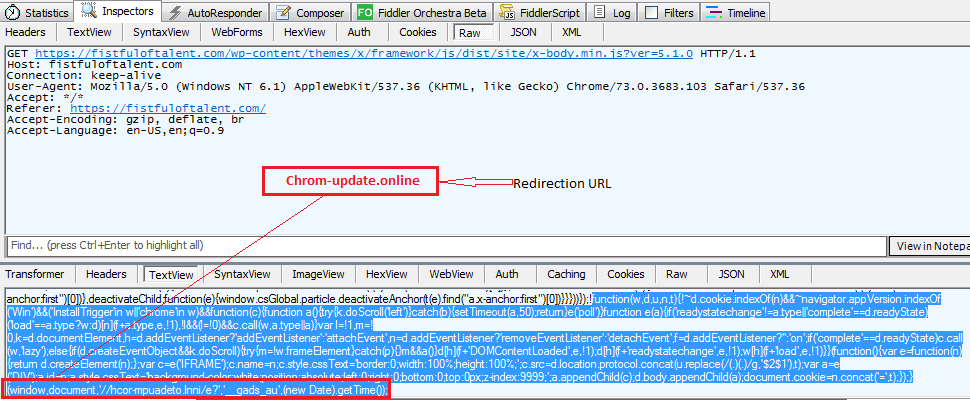Follow the Referer fistfuloftalent.com link

168,109
